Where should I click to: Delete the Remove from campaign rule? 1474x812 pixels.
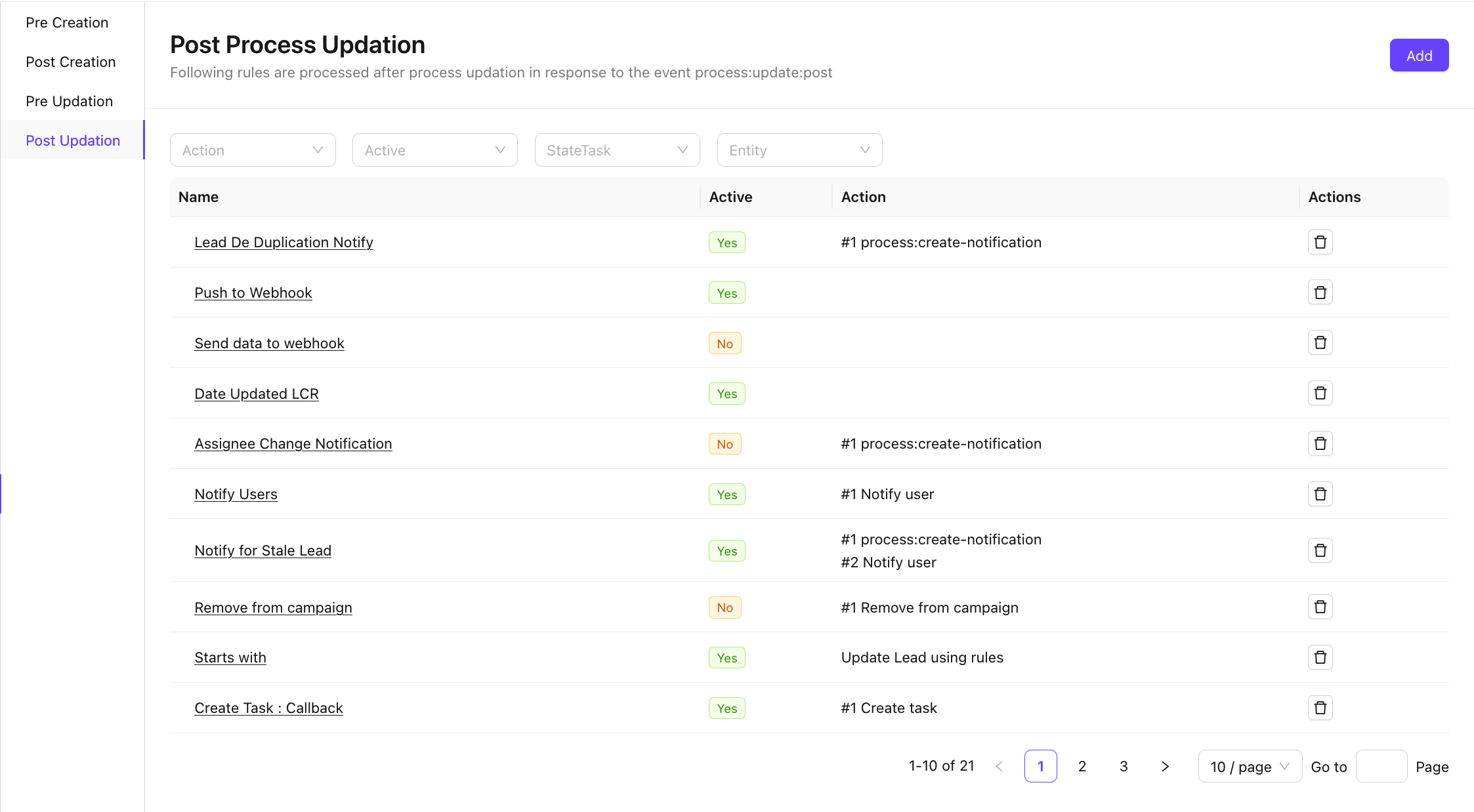tap(1320, 607)
